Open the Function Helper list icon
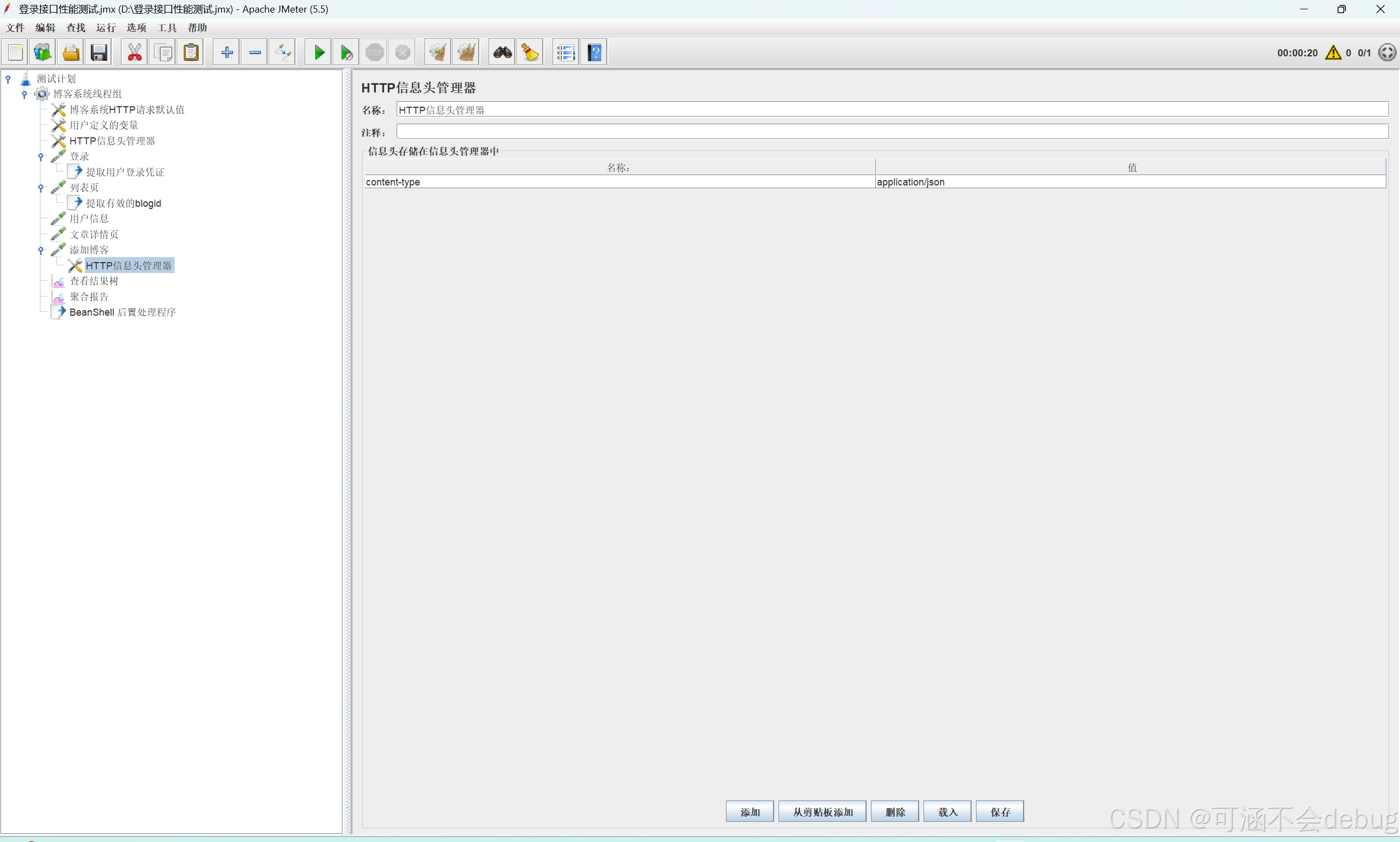The height and width of the screenshot is (842, 1400). 566,52
